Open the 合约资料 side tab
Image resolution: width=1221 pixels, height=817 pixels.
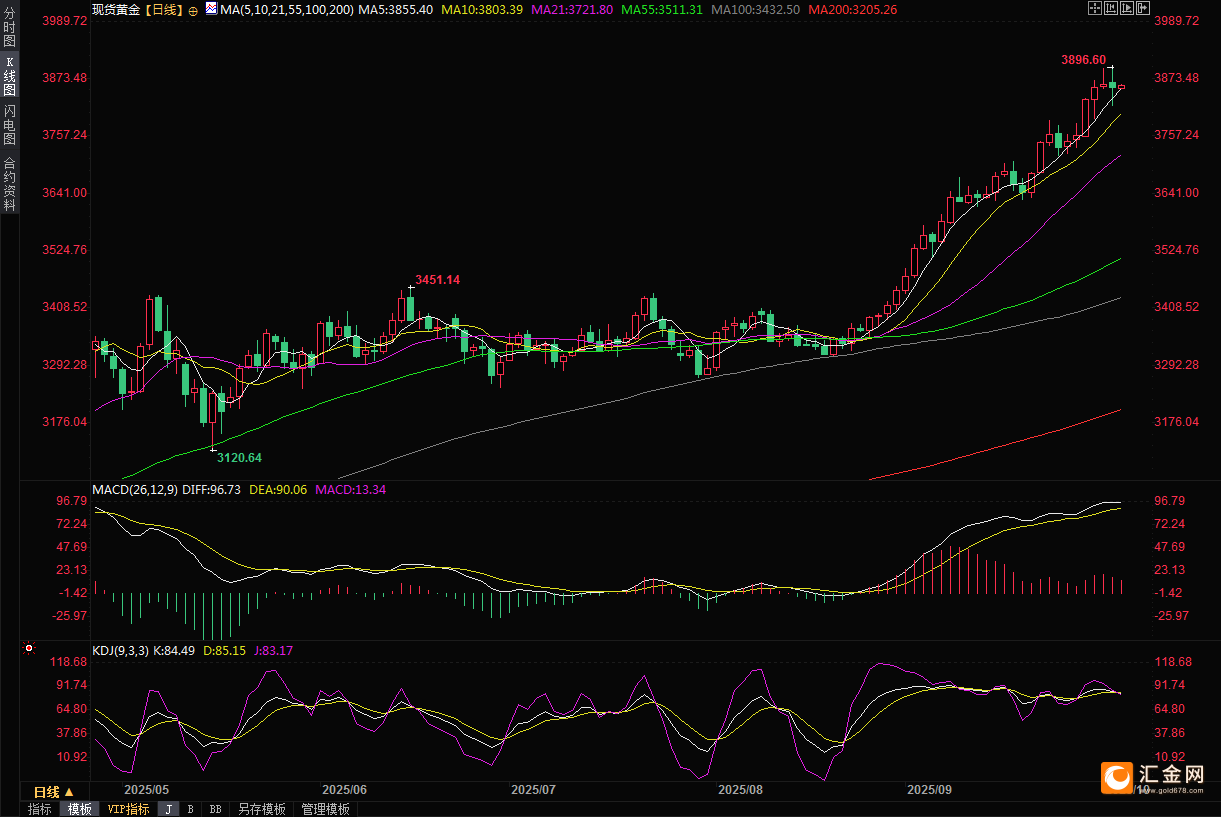pos(9,183)
